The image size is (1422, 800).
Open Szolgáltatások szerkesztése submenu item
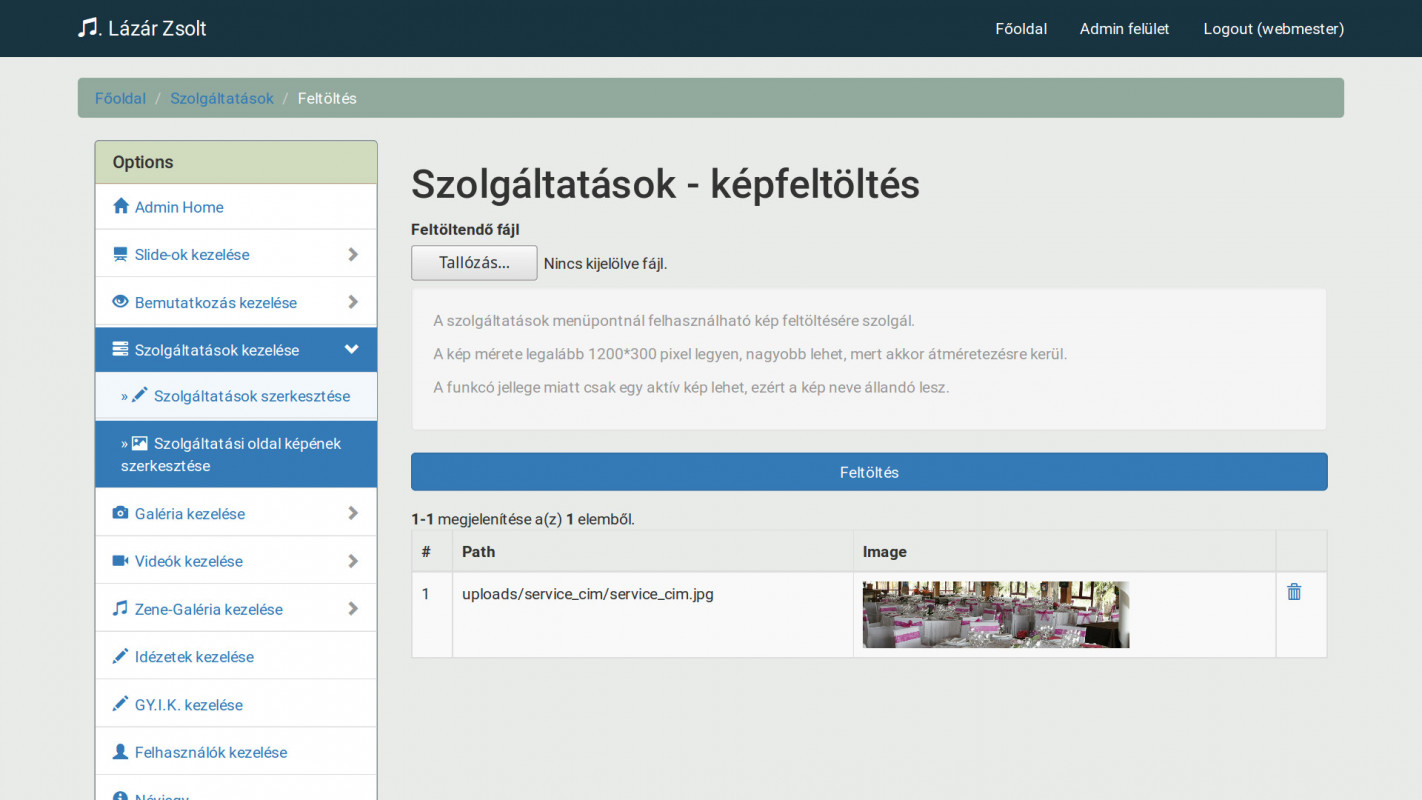[x=251, y=396]
